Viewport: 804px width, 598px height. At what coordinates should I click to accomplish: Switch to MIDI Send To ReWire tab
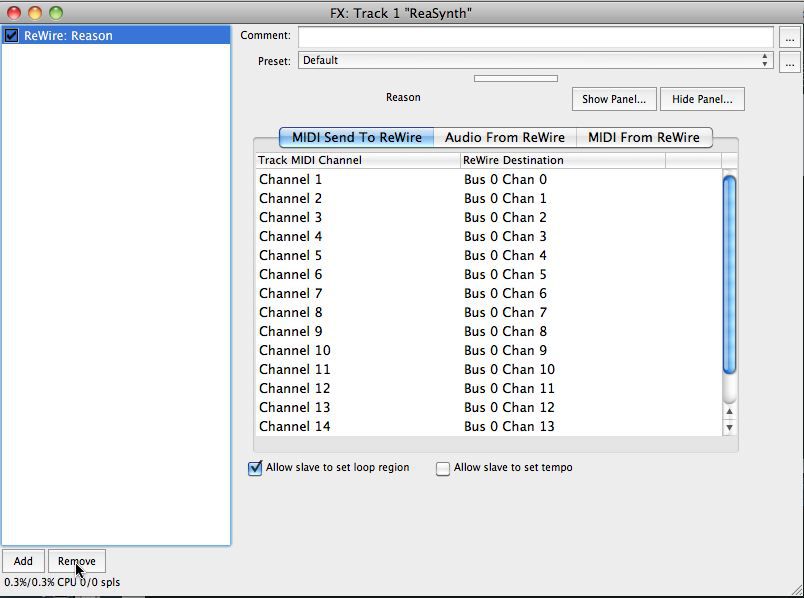click(357, 137)
